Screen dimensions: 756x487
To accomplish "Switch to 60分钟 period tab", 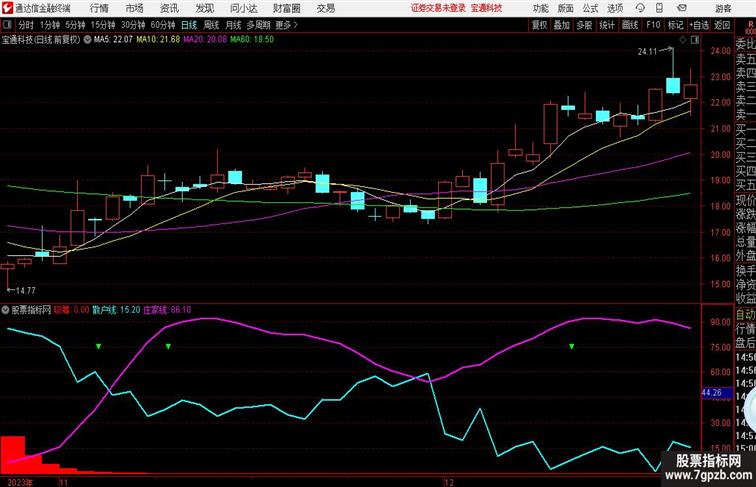I will tap(163, 25).
